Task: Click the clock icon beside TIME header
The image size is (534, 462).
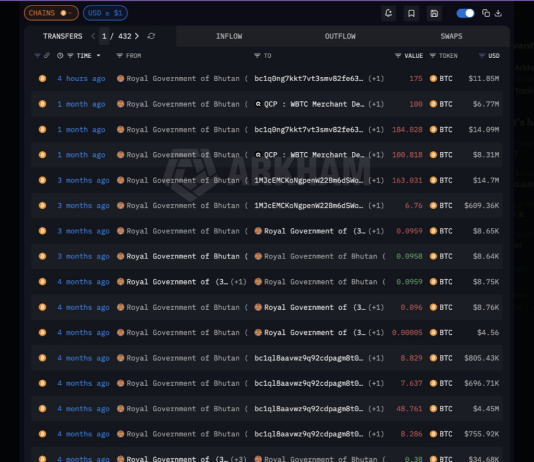Action: [60, 55]
